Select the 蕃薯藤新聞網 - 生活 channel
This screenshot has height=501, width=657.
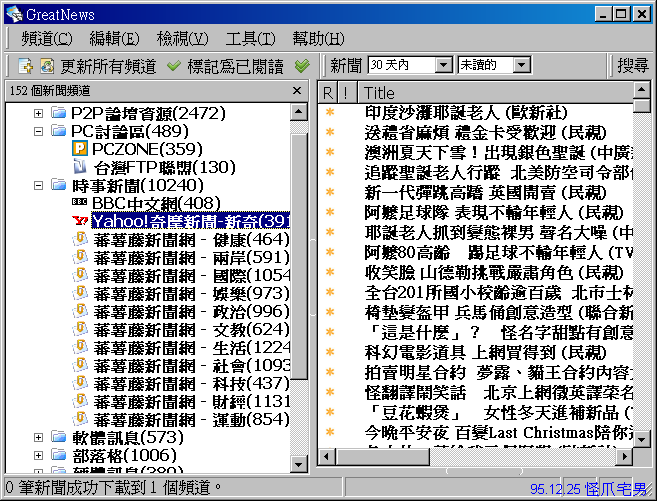click(191, 347)
